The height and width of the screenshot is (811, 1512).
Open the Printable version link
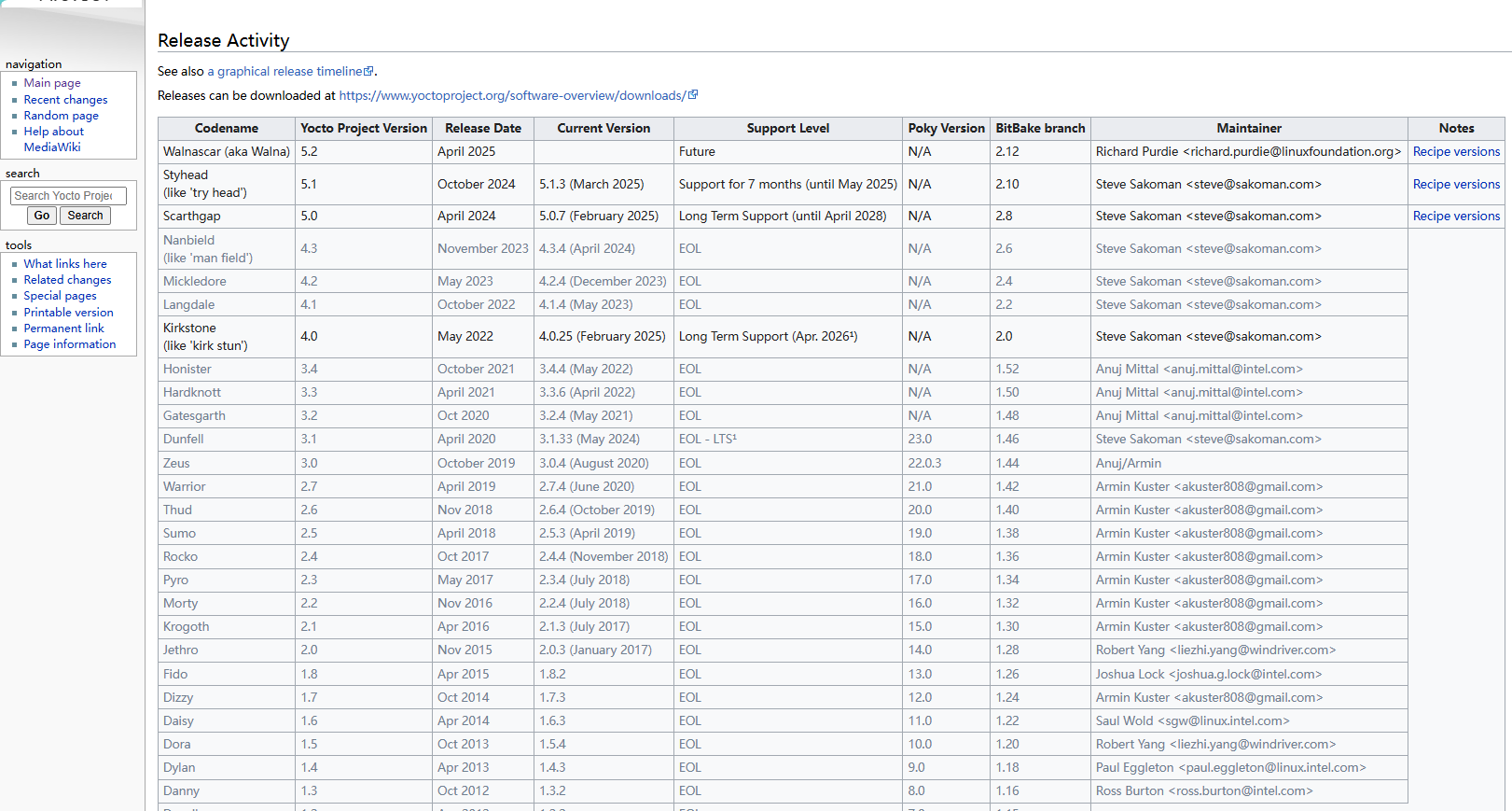(69, 313)
